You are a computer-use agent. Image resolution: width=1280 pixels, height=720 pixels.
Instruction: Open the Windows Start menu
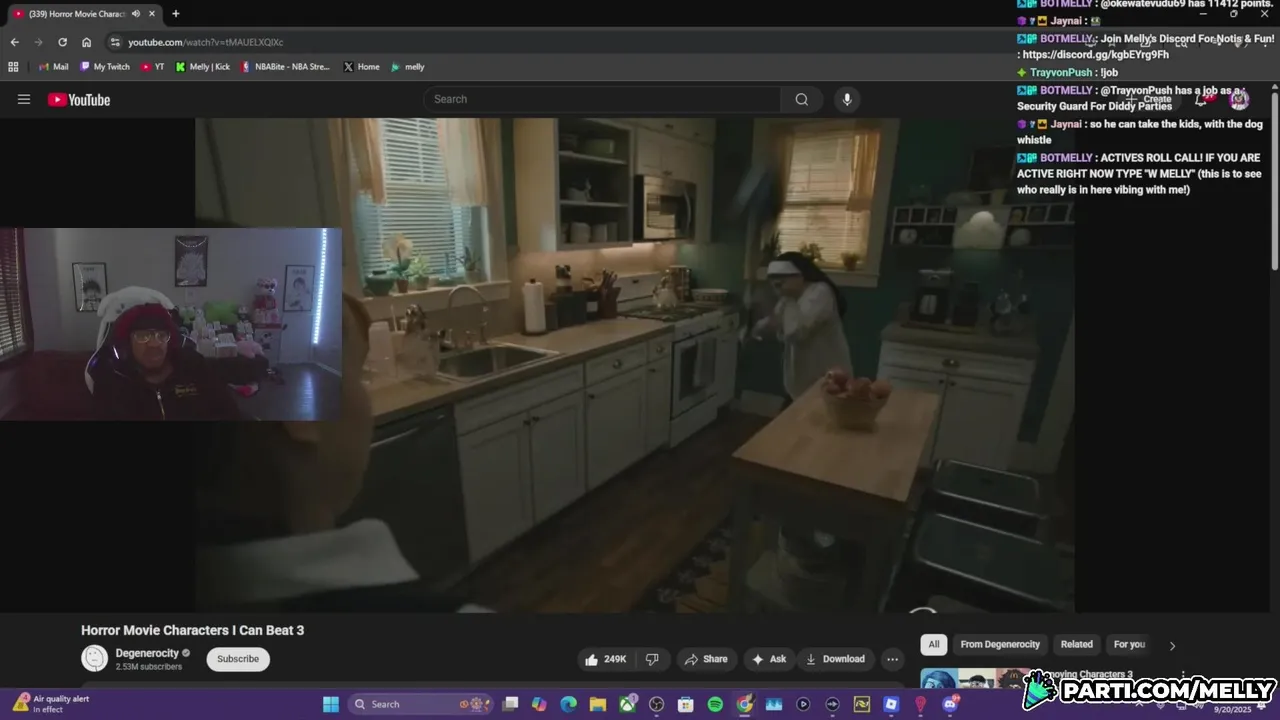[x=331, y=704]
